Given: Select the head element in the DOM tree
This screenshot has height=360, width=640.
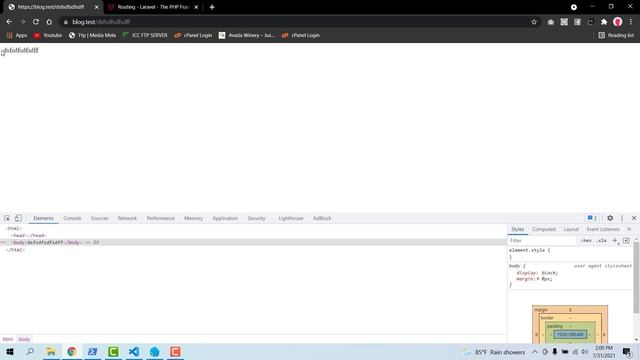Looking at the screenshot, I should (29, 236).
